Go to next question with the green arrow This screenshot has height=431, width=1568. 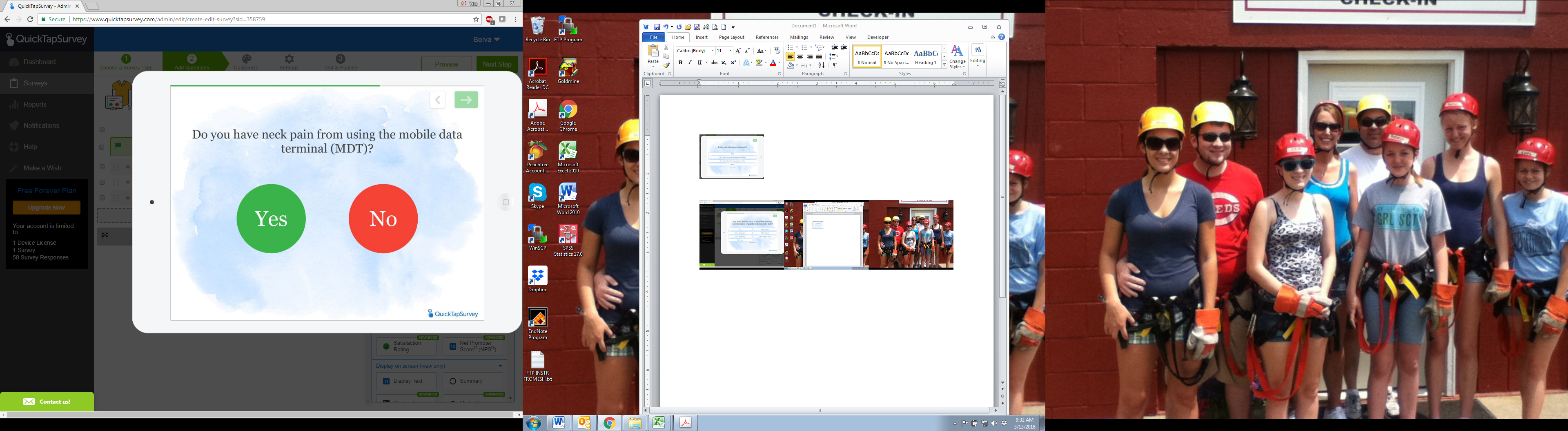[466, 100]
